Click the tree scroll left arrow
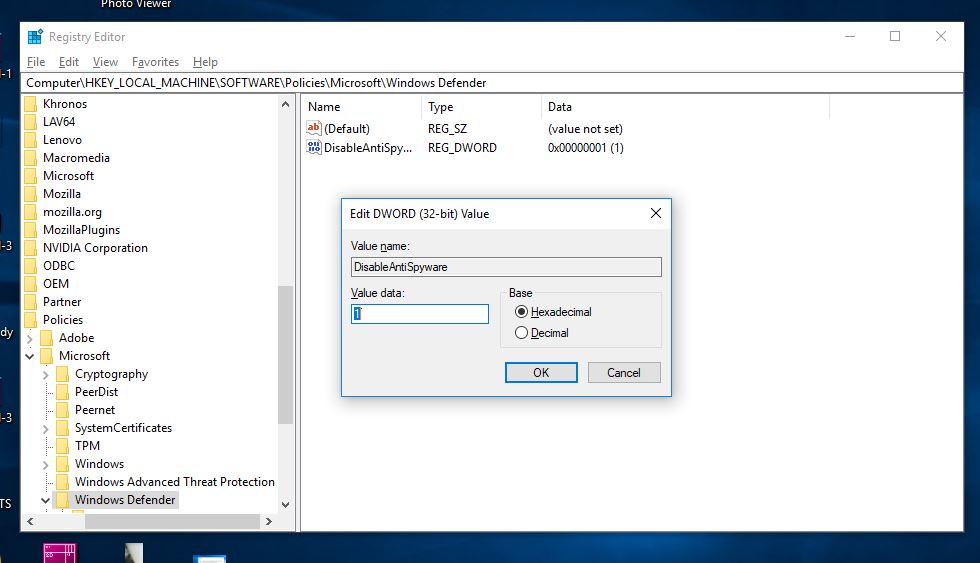 30,521
